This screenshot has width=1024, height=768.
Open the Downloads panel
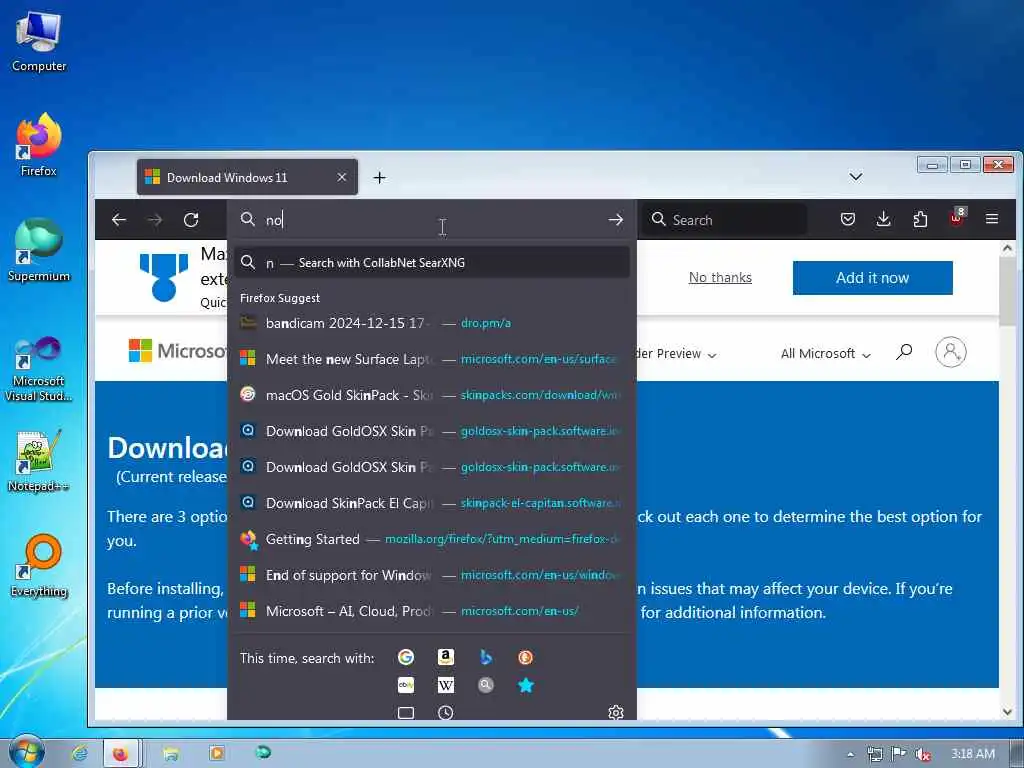click(883, 219)
